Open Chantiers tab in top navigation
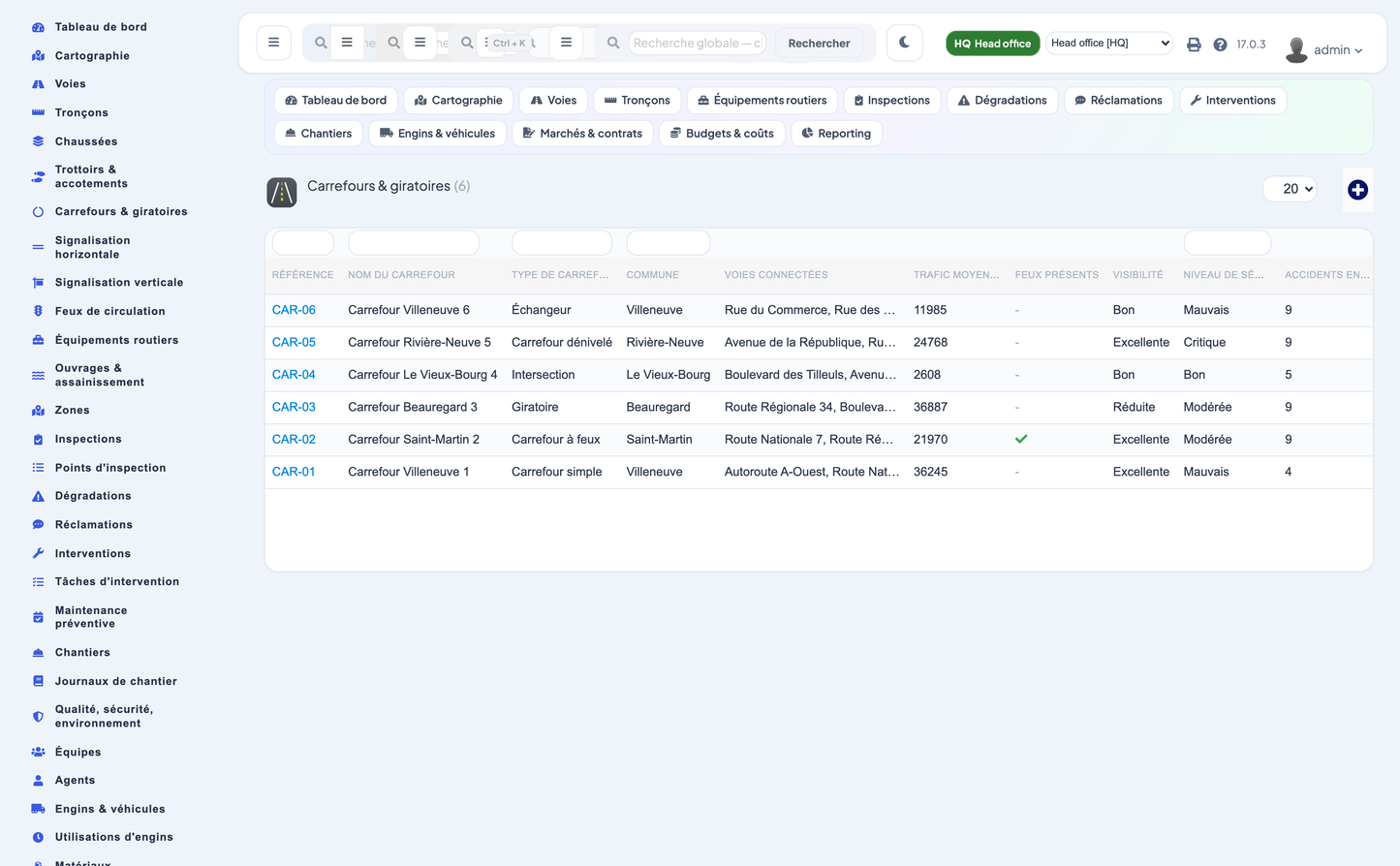 318,134
